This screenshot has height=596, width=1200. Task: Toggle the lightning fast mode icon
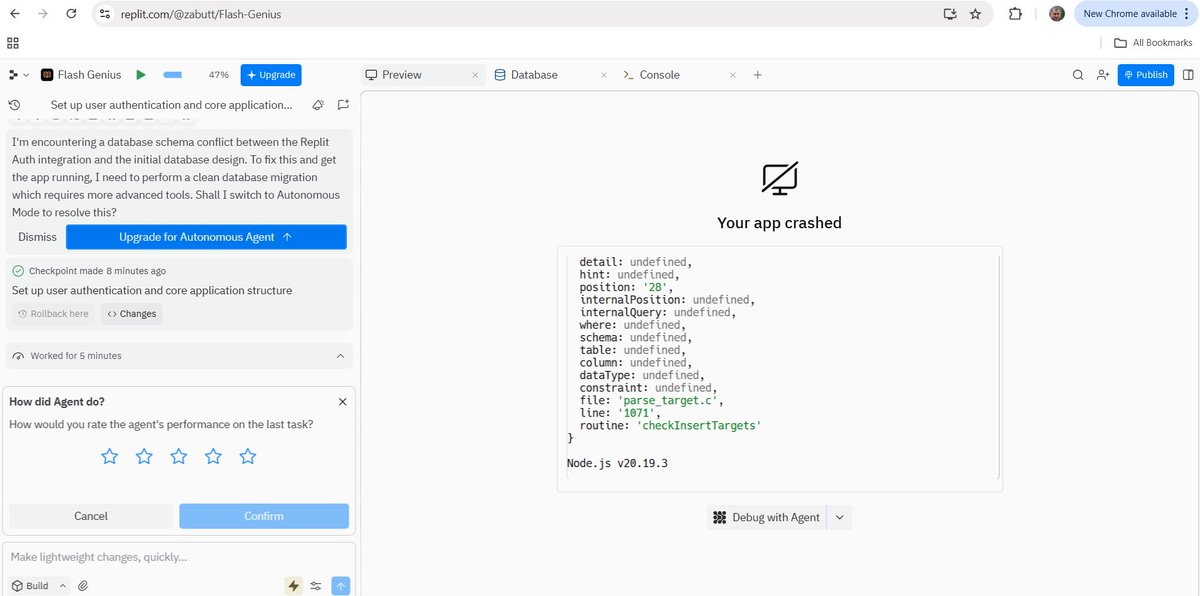click(x=293, y=586)
